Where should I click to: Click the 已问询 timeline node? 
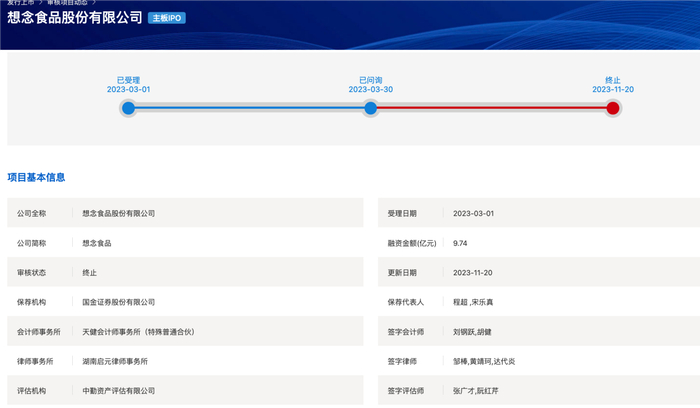tap(371, 108)
